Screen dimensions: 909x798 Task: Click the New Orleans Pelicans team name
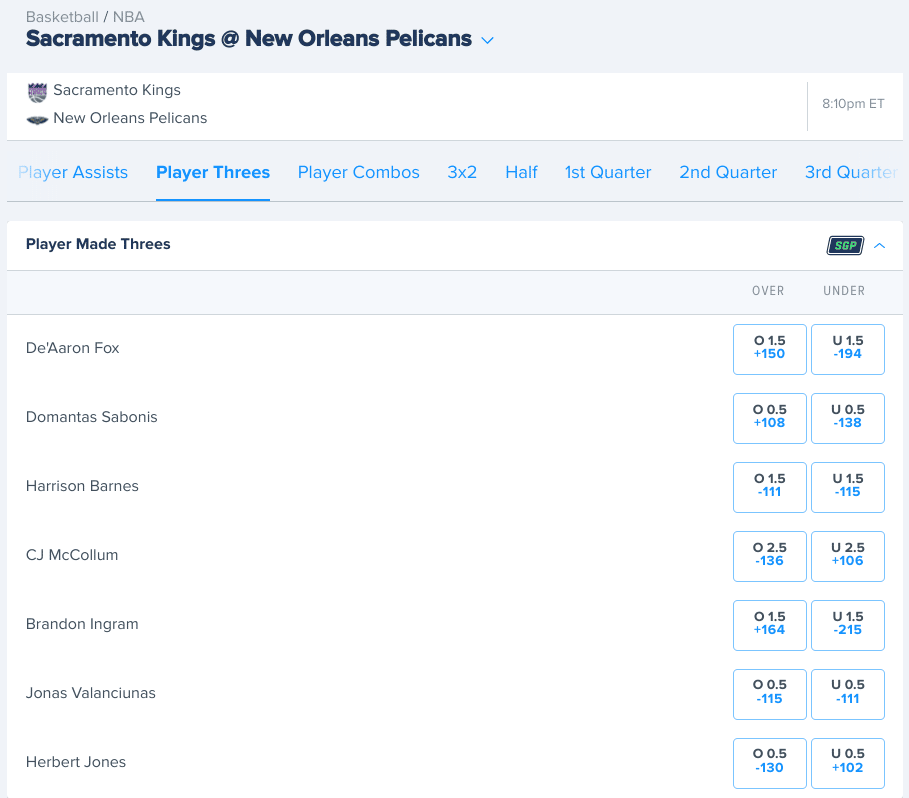[x=130, y=118]
